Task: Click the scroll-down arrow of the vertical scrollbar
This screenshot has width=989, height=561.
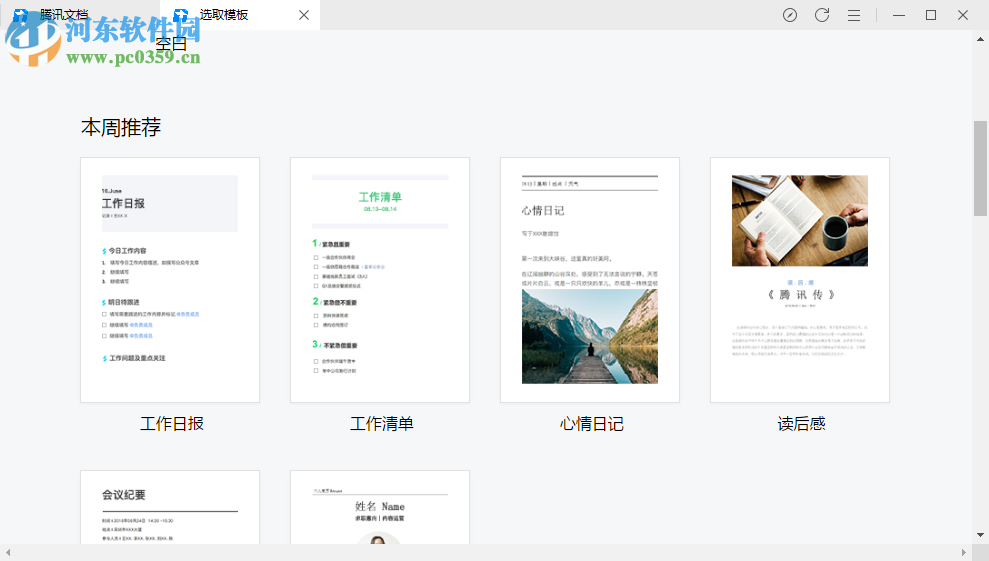Action: pyautogui.click(x=980, y=535)
